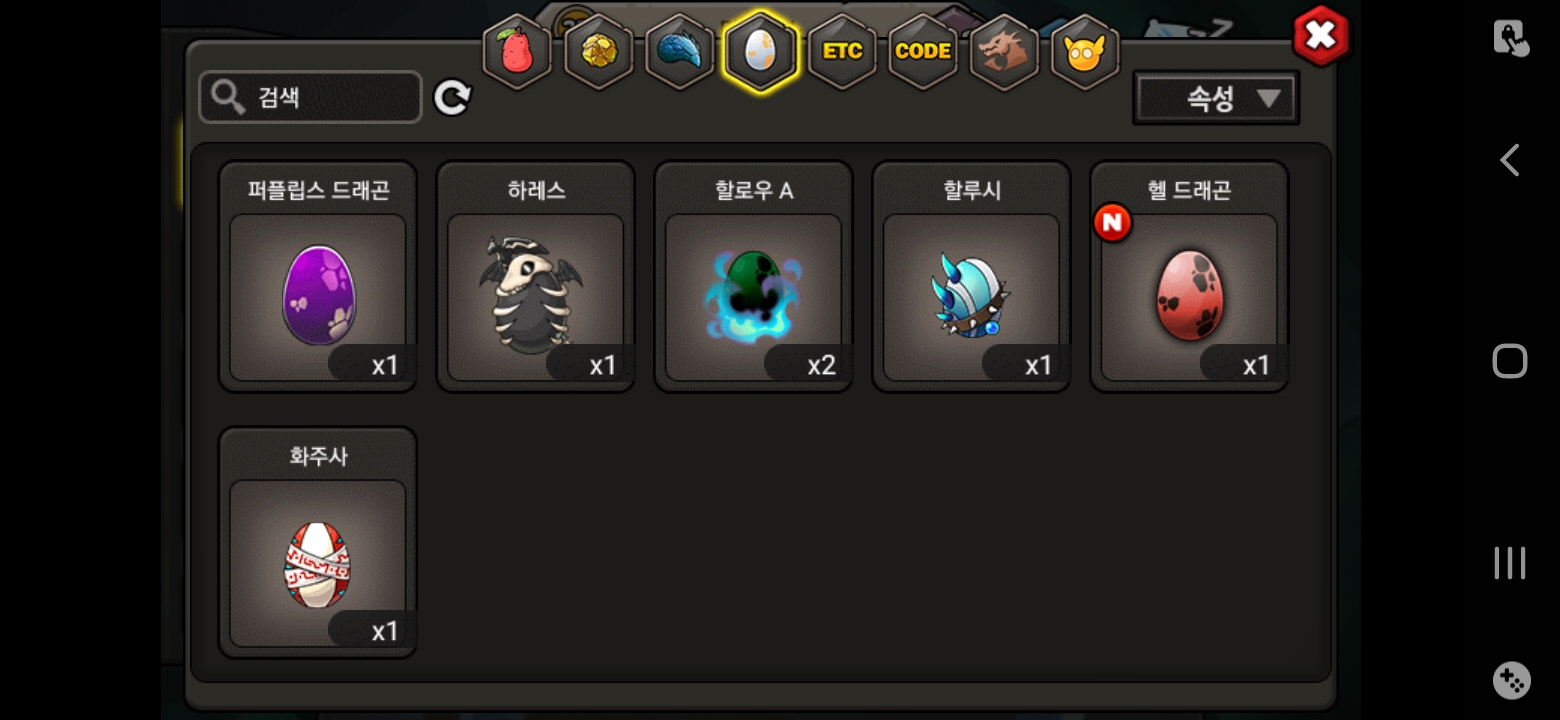Open the yellow horned face tab
Viewport: 1560px width, 720px height.
(1085, 52)
